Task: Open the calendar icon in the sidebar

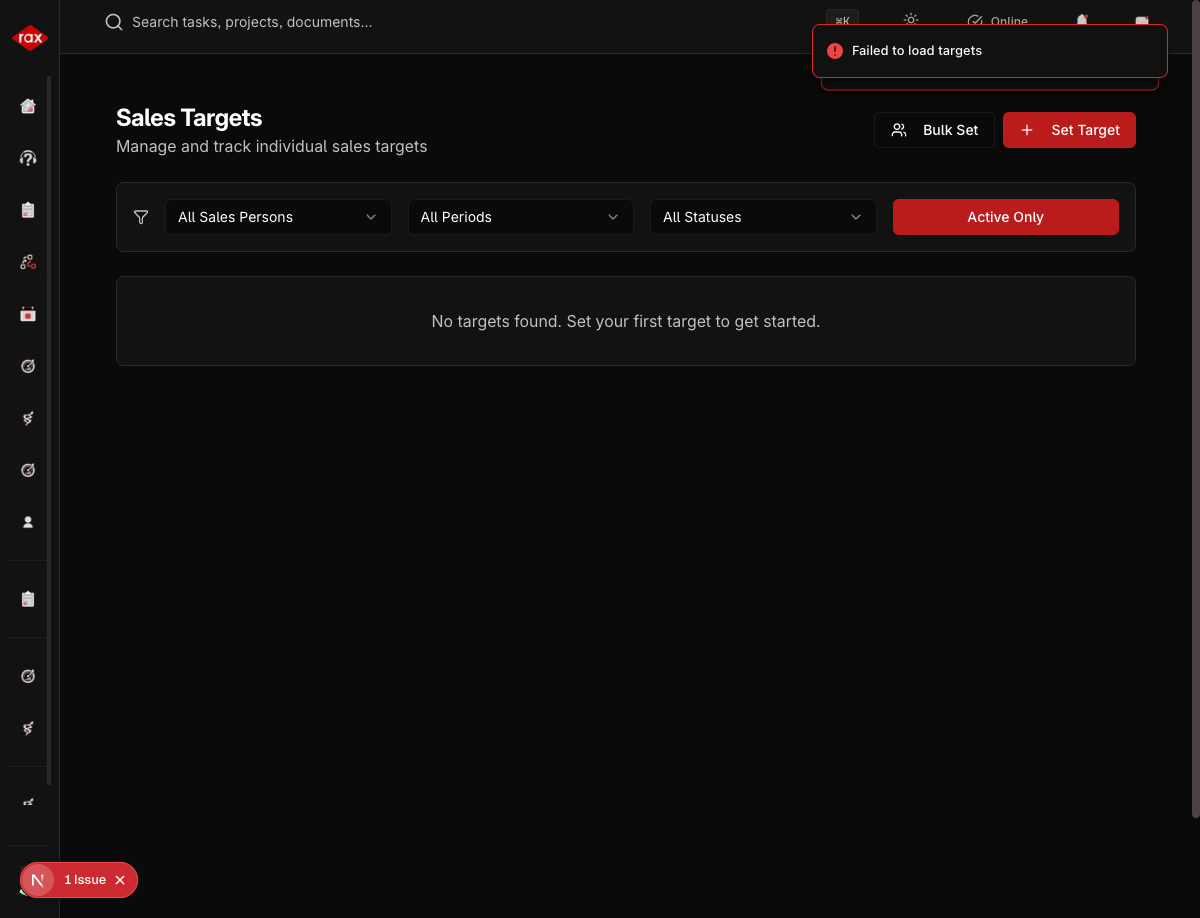Action: (27, 313)
